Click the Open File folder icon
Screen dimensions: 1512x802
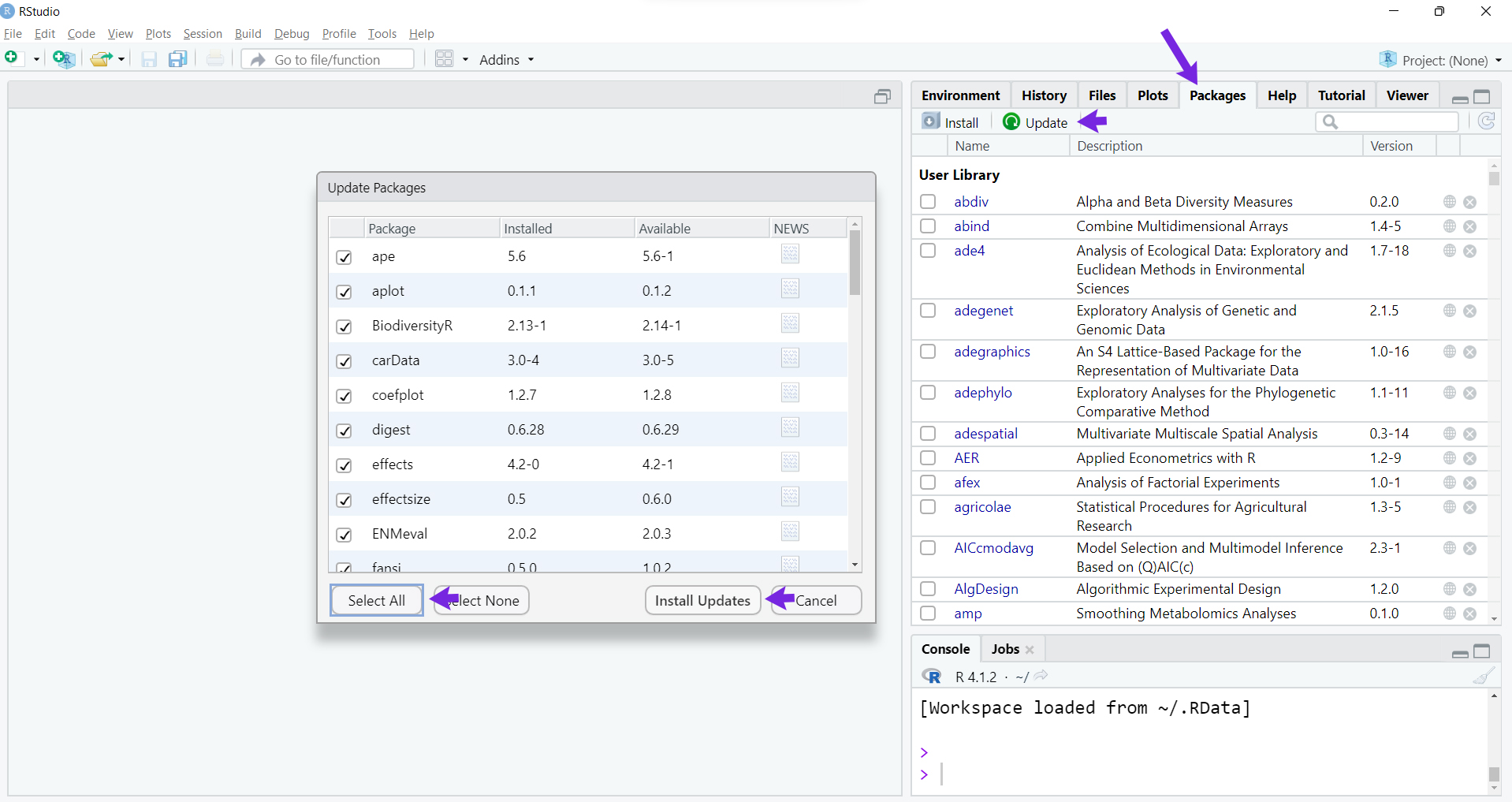click(x=100, y=59)
